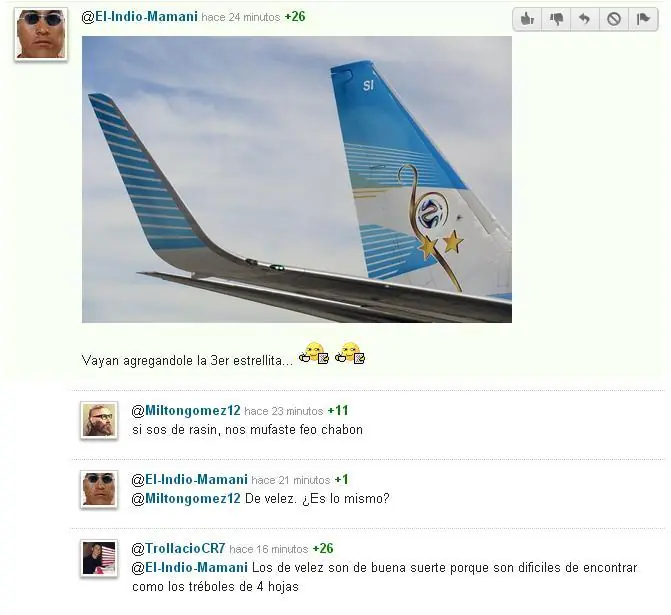Visit @El-Indio-Mamani profile from top comment
The height and width of the screenshot is (615, 671).
(140, 17)
